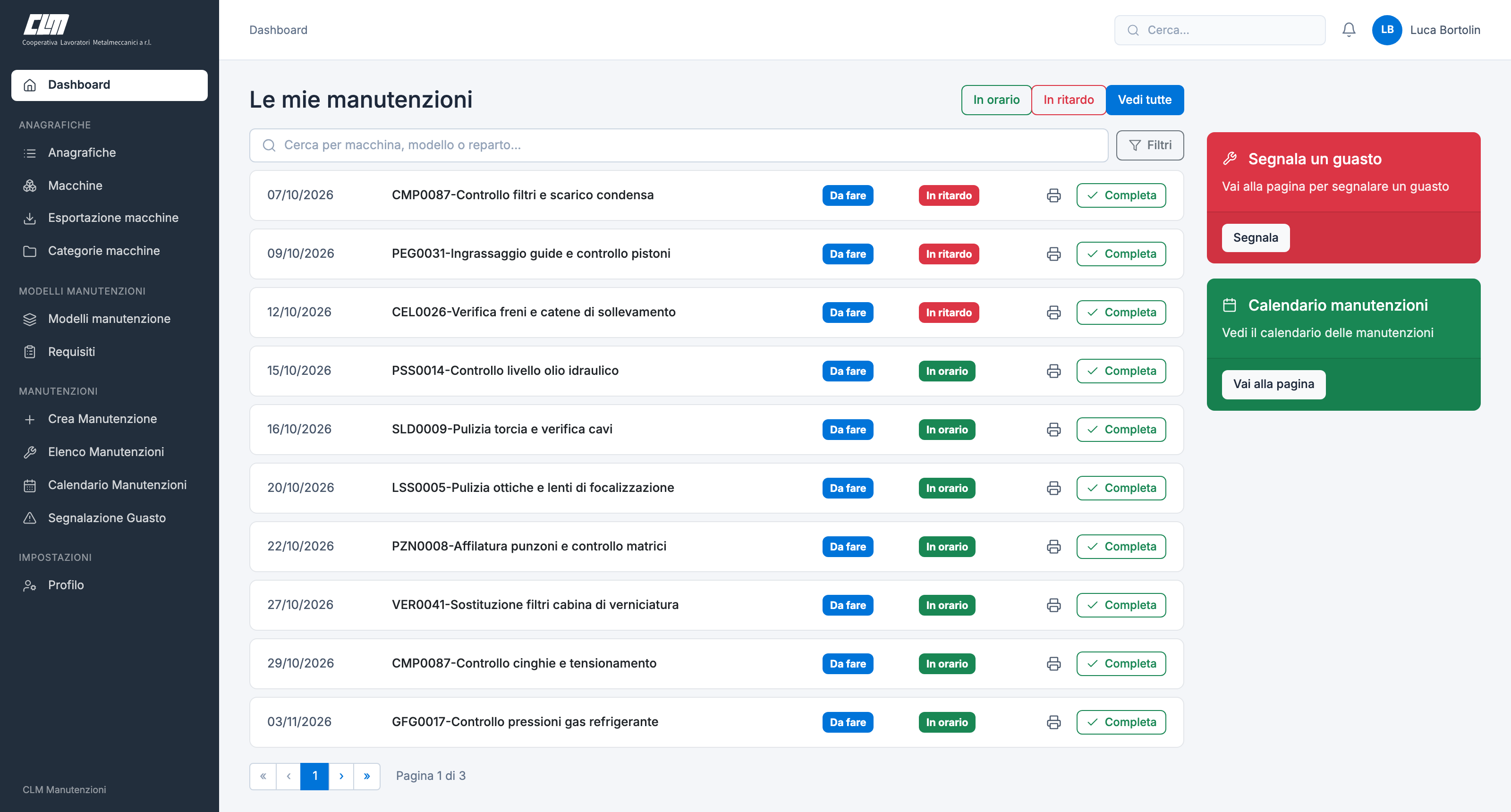Open Profilo settings
The height and width of the screenshot is (812, 1511).
(x=109, y=585)
